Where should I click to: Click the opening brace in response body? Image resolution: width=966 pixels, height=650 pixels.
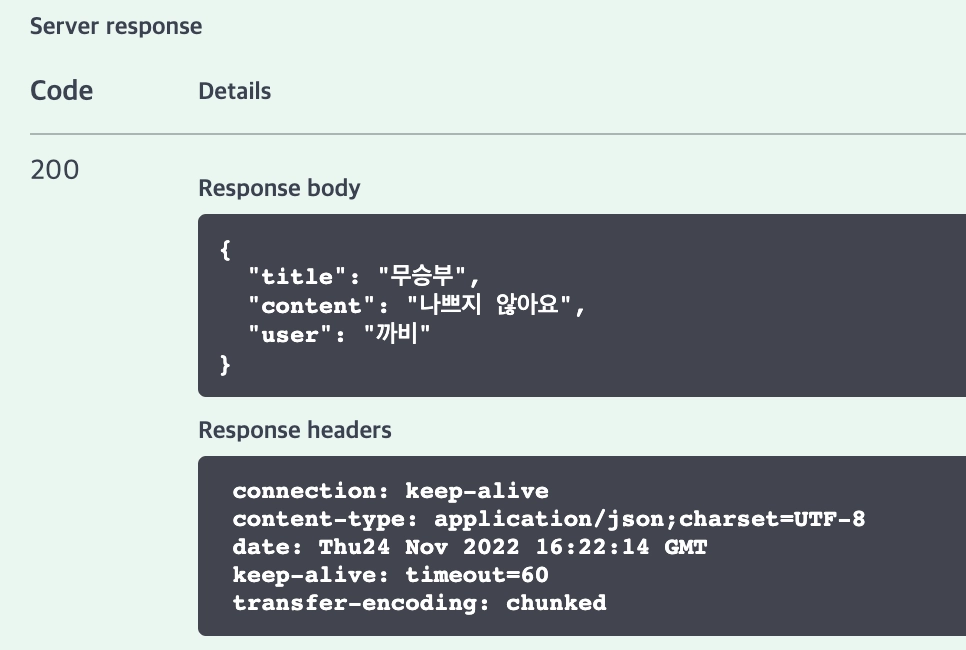coord(225,248)
